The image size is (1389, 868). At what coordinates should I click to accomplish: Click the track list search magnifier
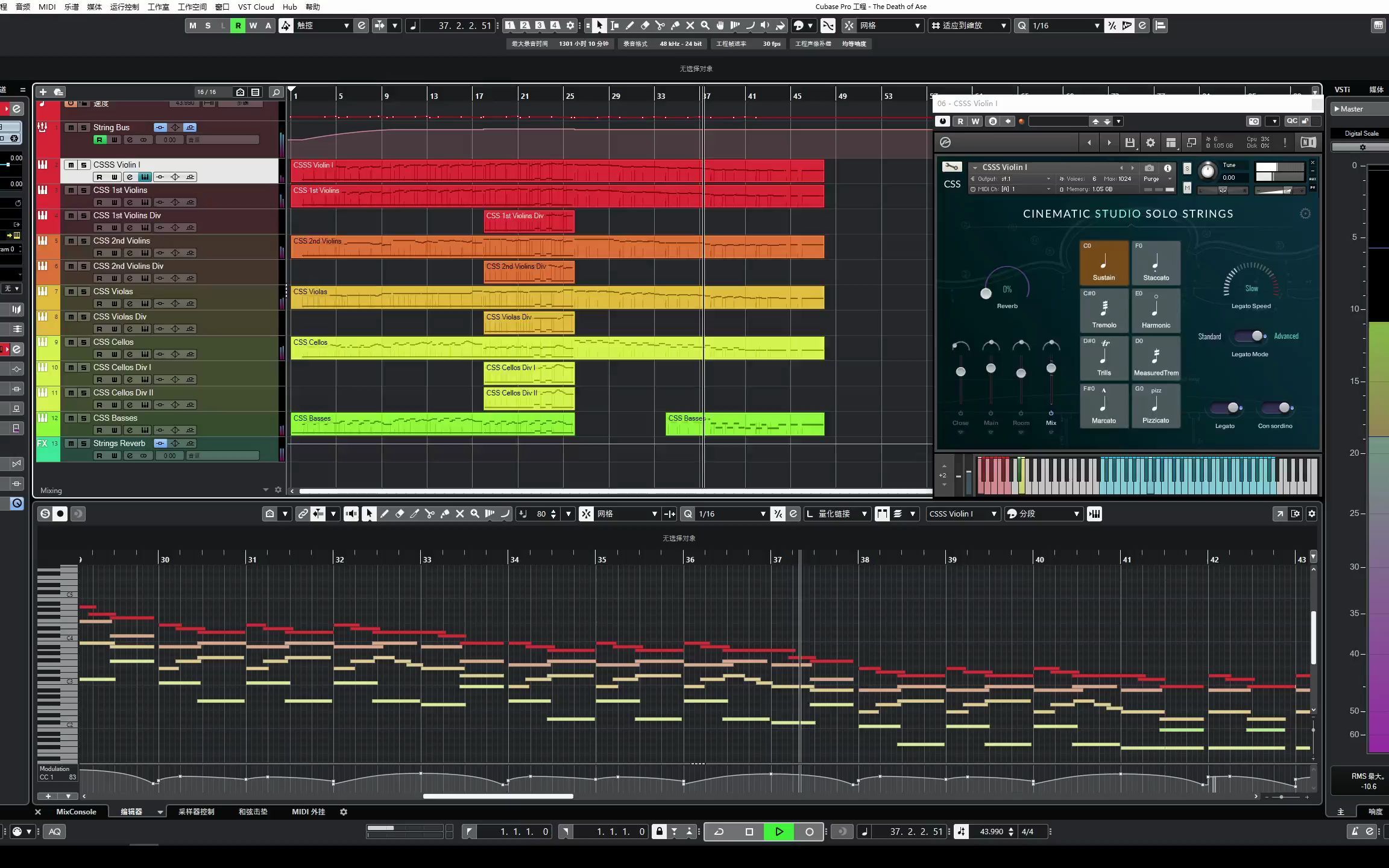(x=276, y=92)
